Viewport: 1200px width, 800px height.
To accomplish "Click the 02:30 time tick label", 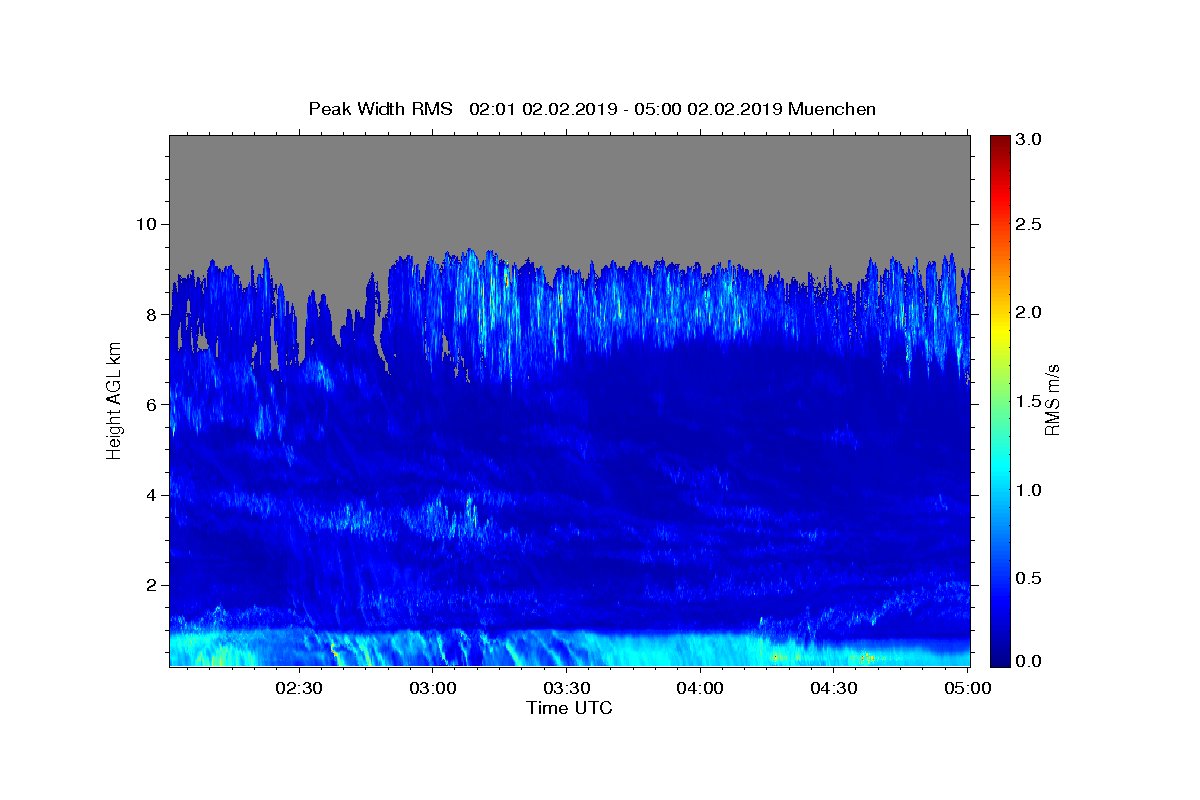I will (x=300, y=689).
